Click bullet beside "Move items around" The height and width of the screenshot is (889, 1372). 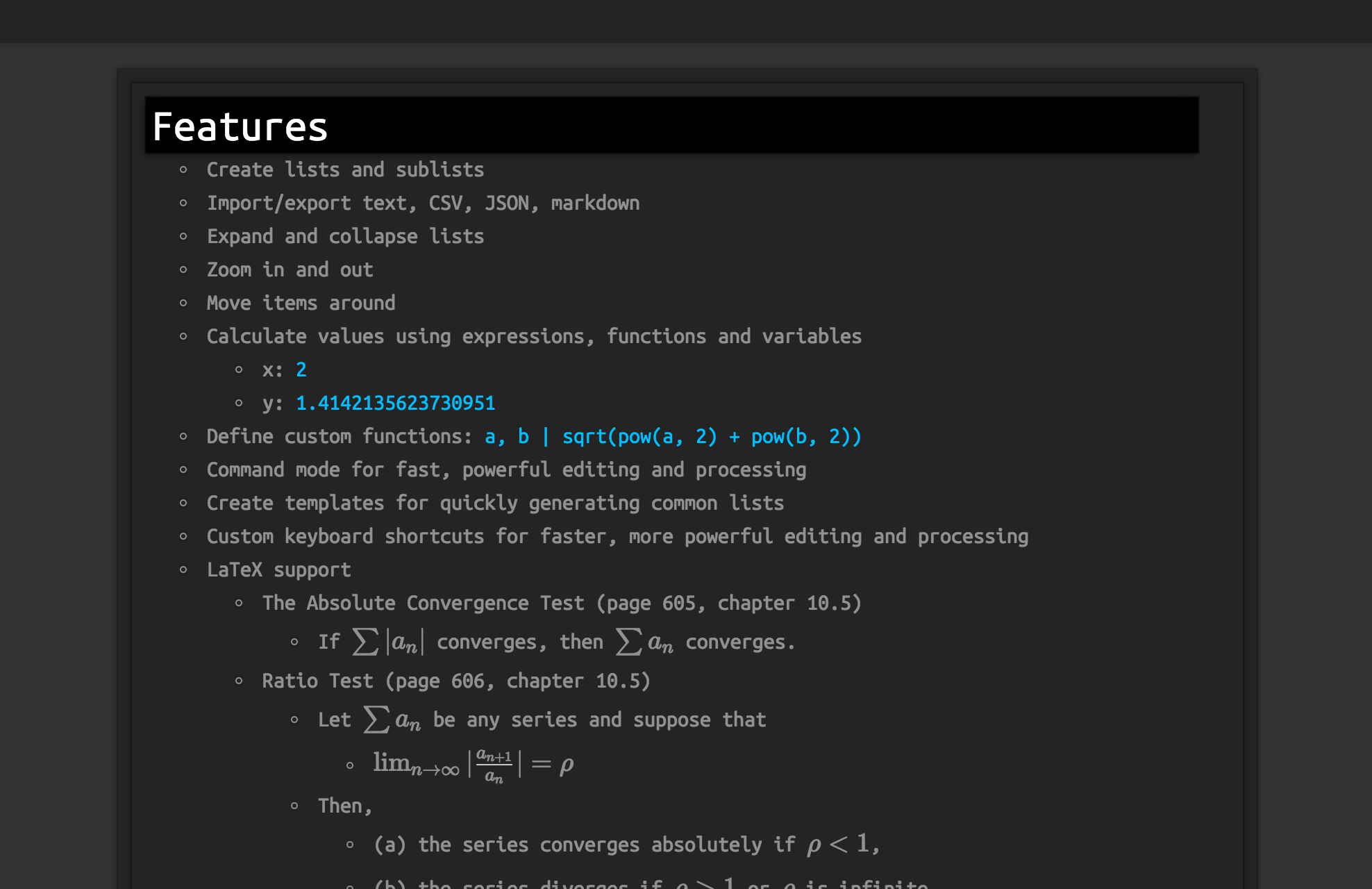point(183,303)
